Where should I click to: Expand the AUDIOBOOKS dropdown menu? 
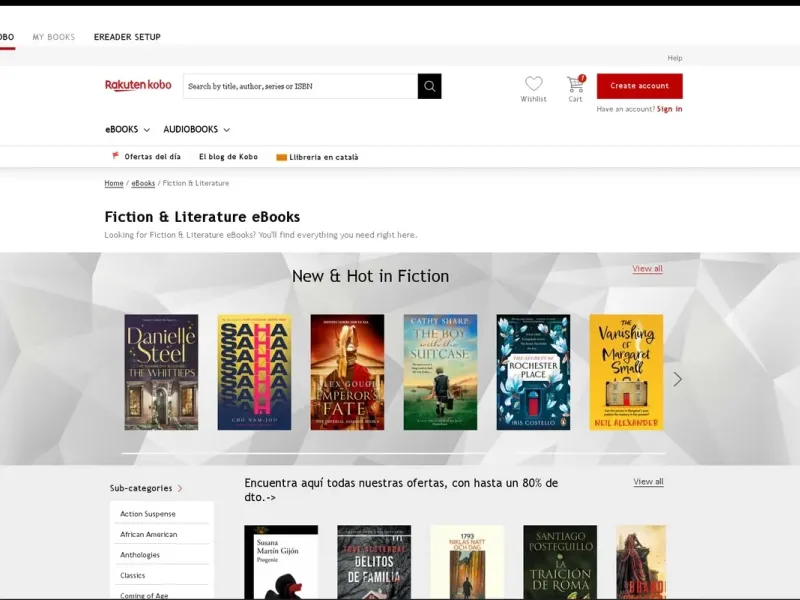coord(196,130)
